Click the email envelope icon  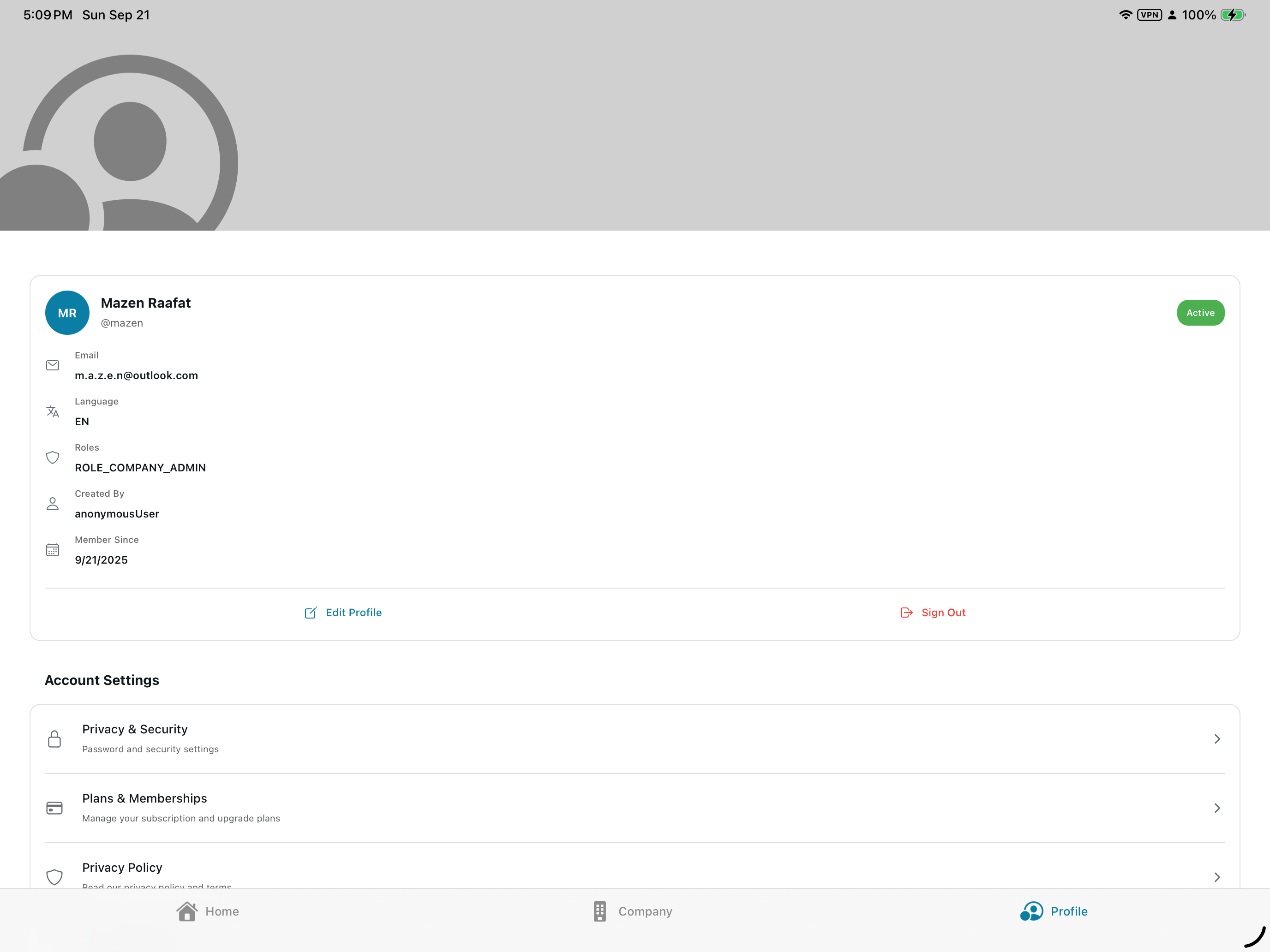point(52,365)
